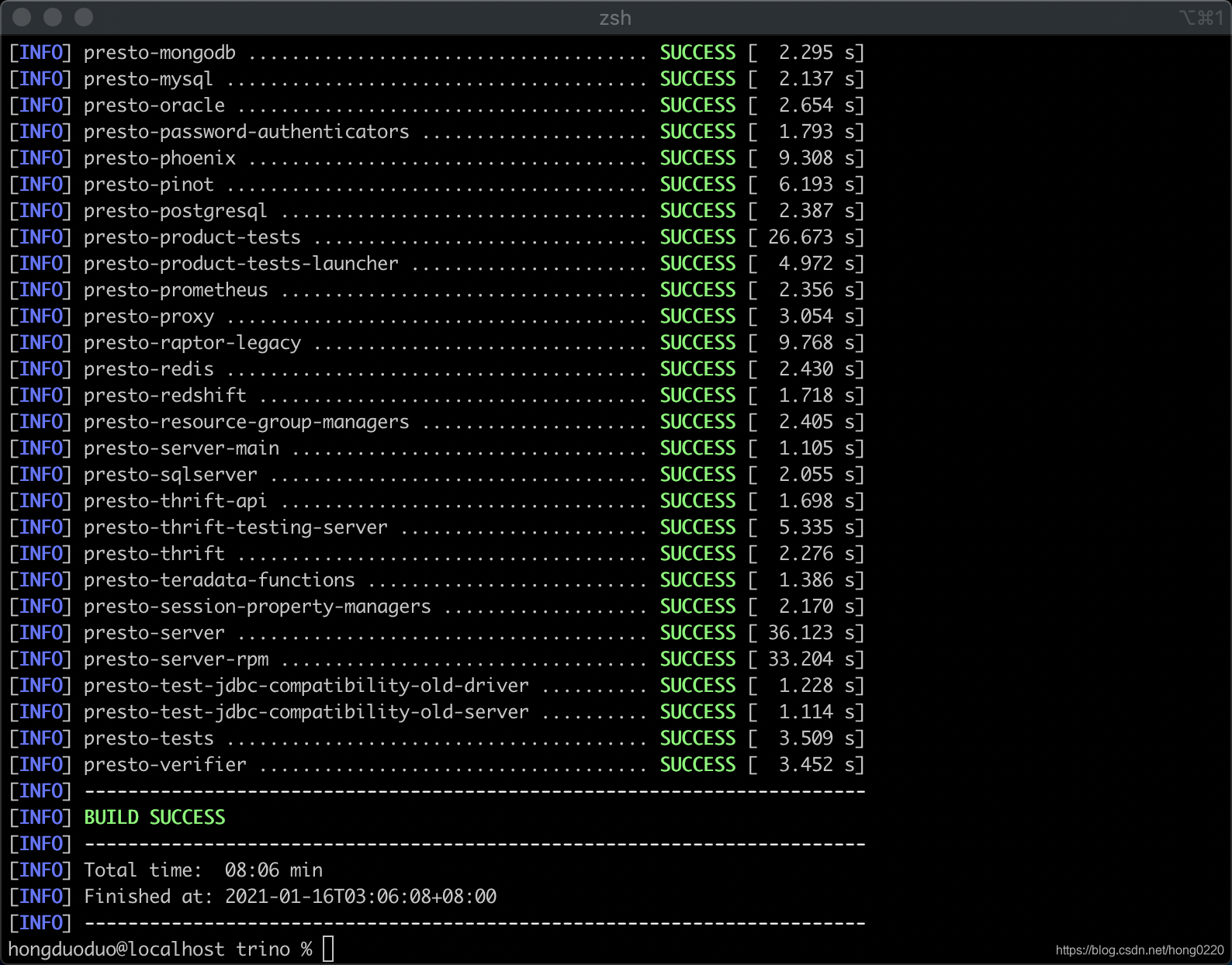Click the [INFO] tag on BUILD SUCCESS line

click(40, 818)
